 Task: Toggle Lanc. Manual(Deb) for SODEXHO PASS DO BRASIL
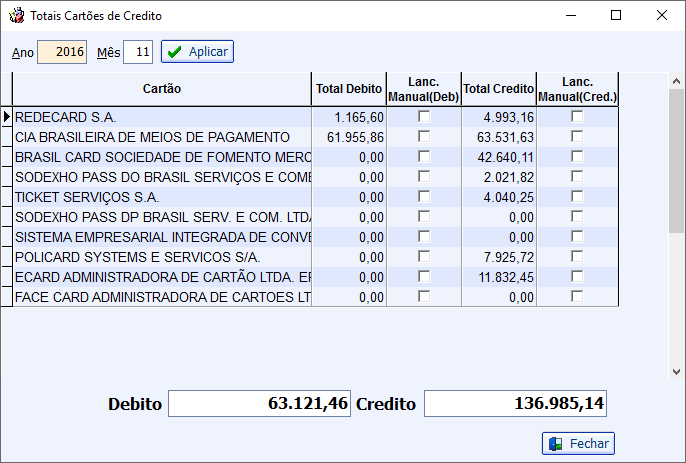coord(424,176)
